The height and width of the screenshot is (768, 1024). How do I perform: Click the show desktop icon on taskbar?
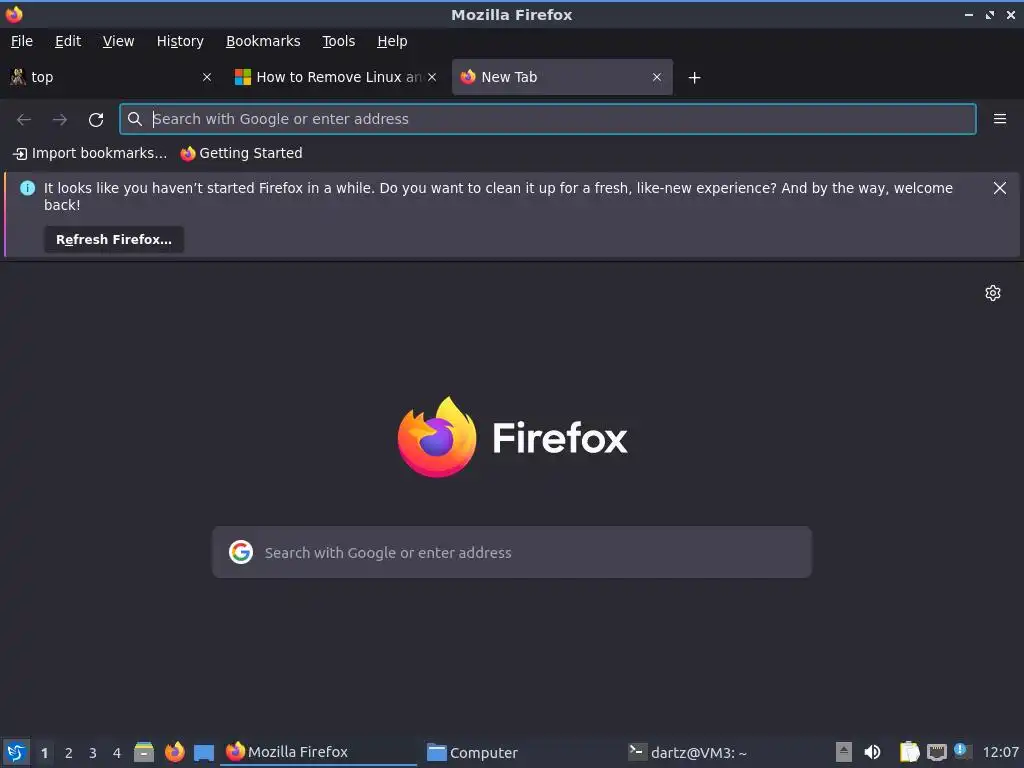(x=204, y=752)
